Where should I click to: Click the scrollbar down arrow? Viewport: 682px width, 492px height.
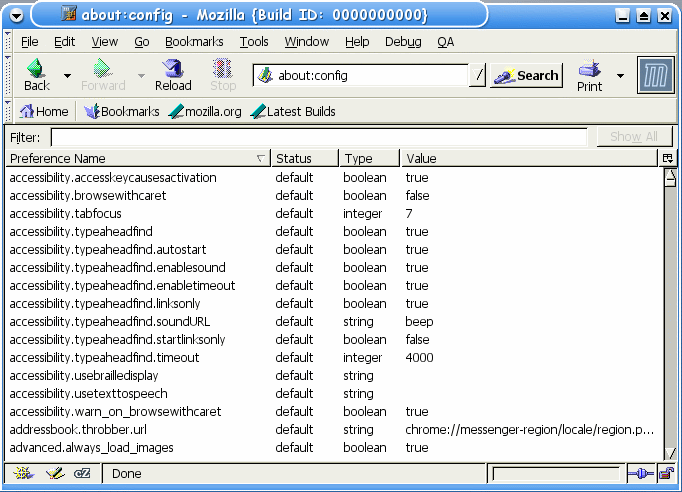click(670, 452)
